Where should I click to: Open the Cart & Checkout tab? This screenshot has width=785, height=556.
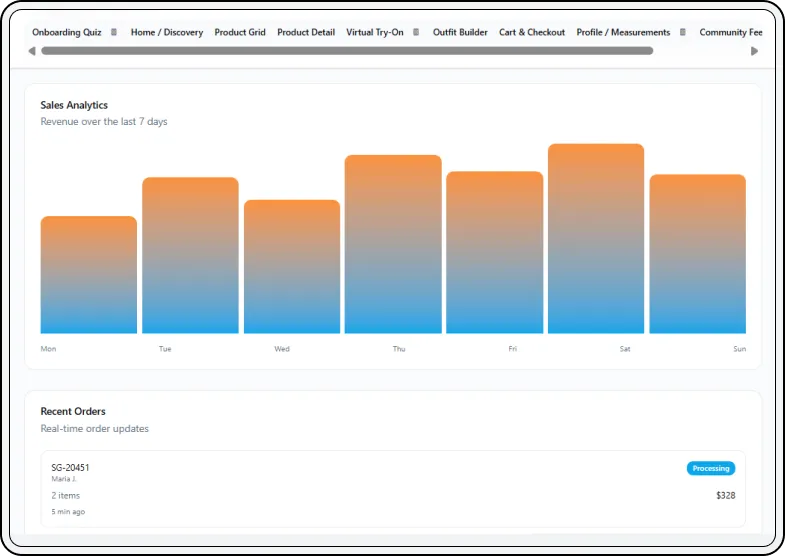coord(532,32)
